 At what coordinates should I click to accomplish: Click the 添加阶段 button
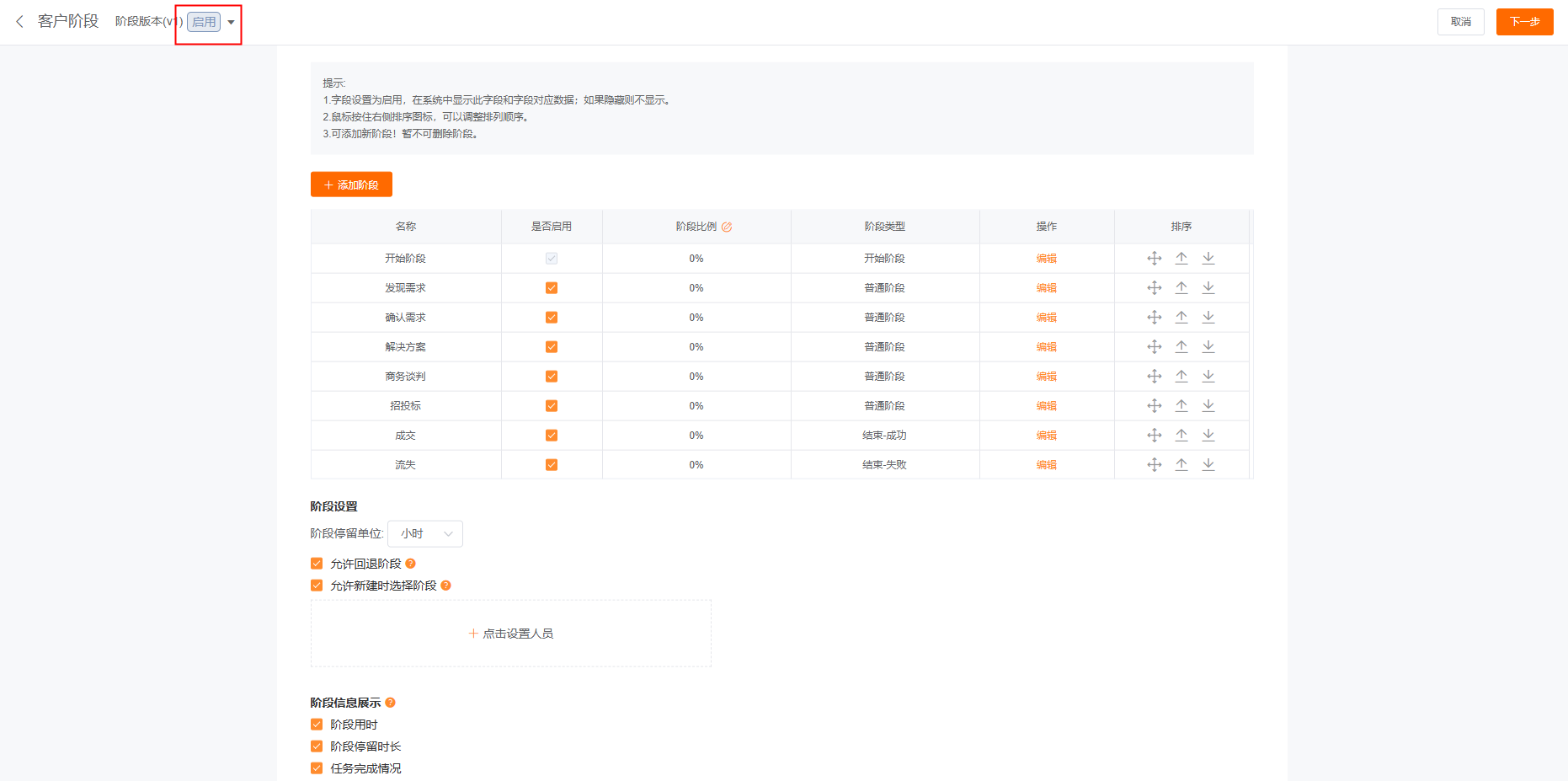pos(351,185)
